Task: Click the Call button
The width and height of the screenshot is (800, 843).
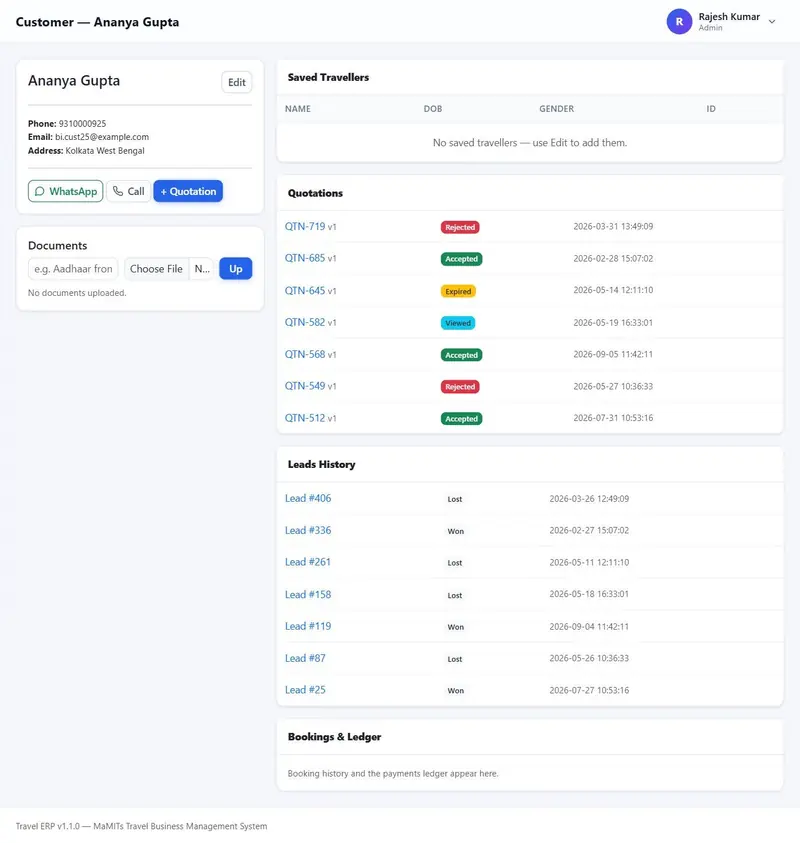Action: [x=128, y=191]
